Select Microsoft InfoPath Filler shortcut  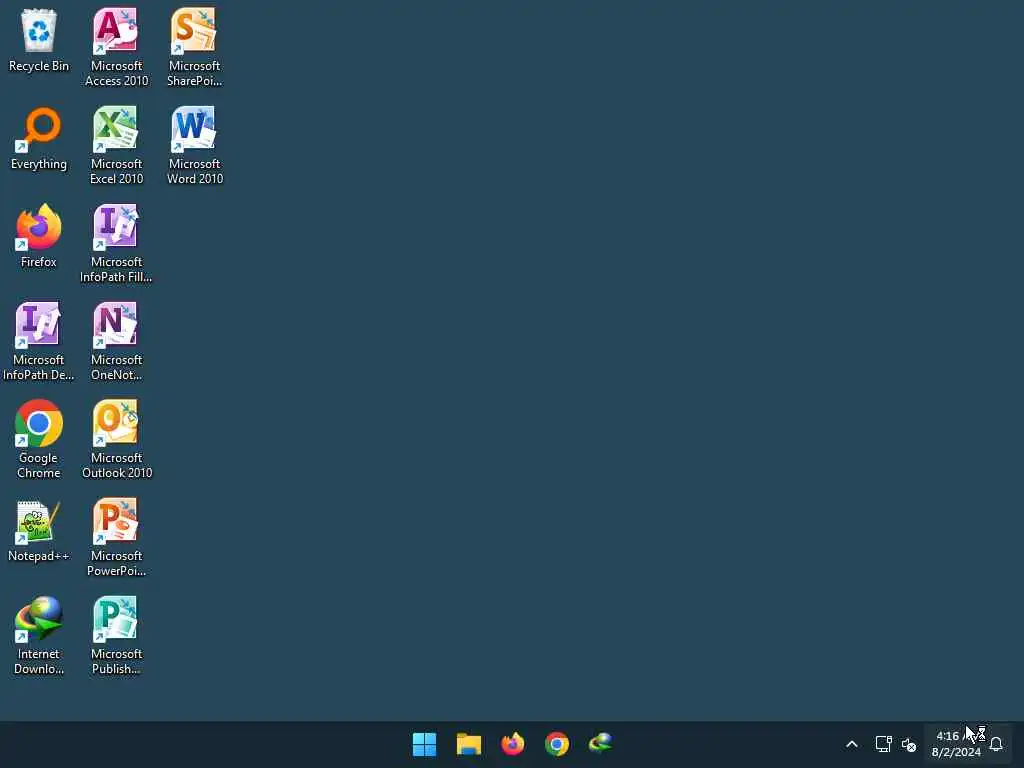116,243
